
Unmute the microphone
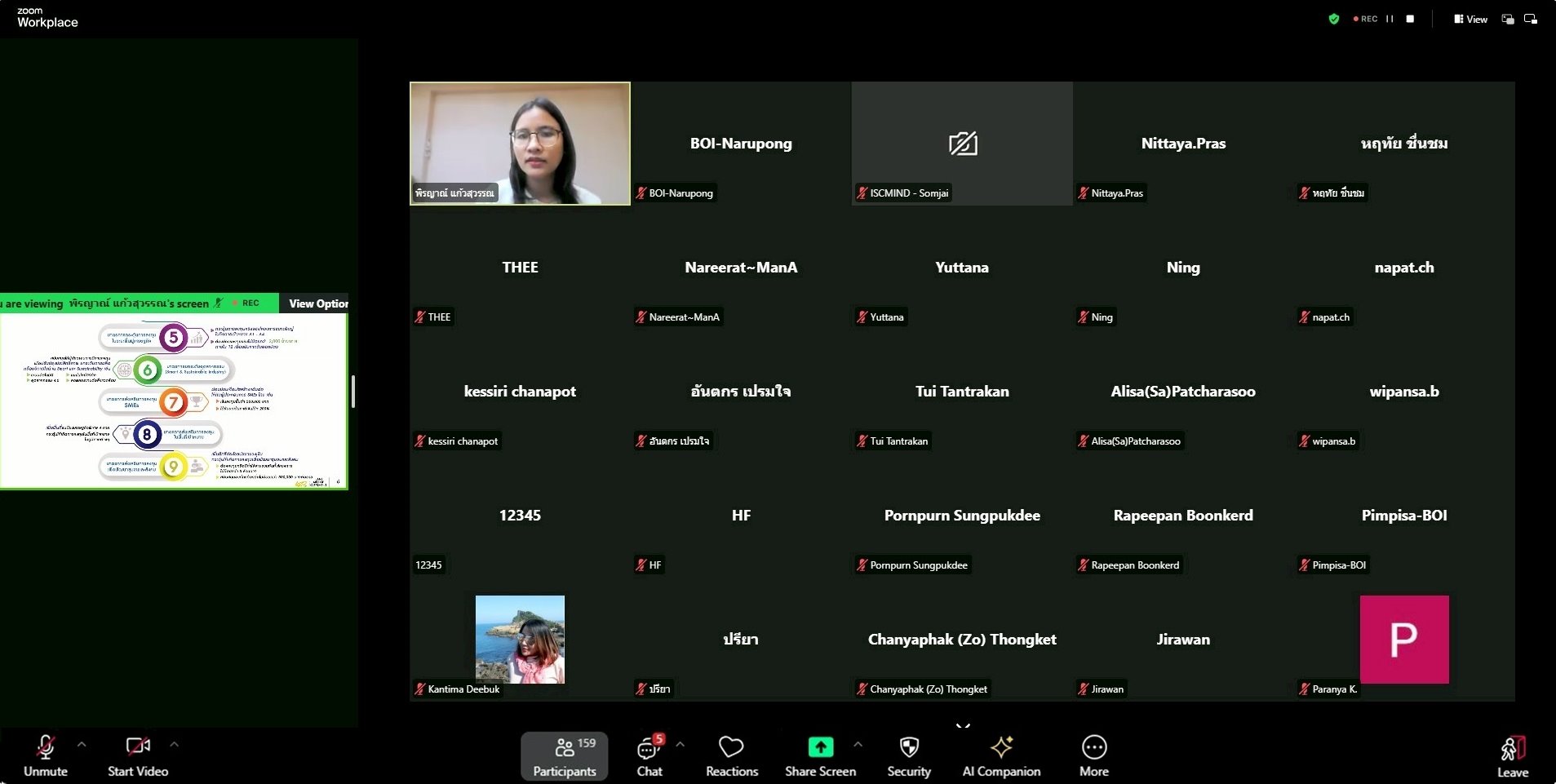46,755
